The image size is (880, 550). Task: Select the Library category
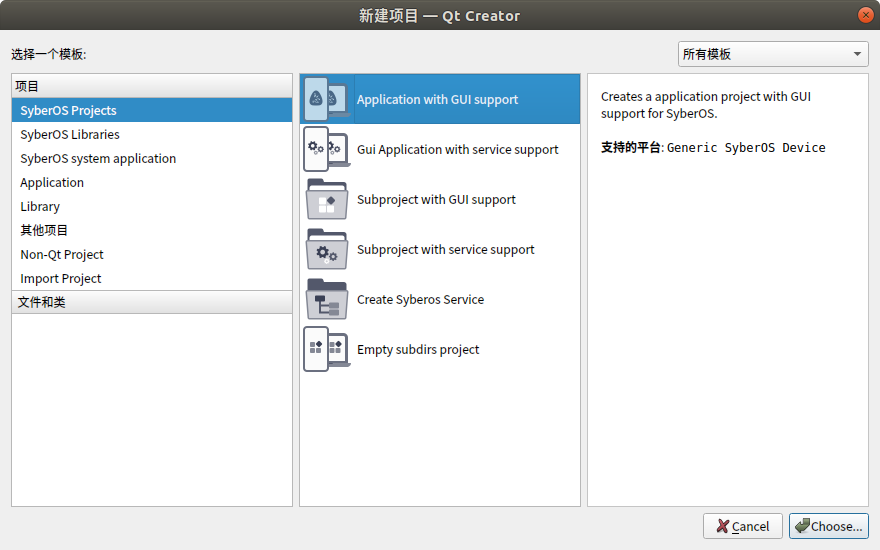(40, 206)
